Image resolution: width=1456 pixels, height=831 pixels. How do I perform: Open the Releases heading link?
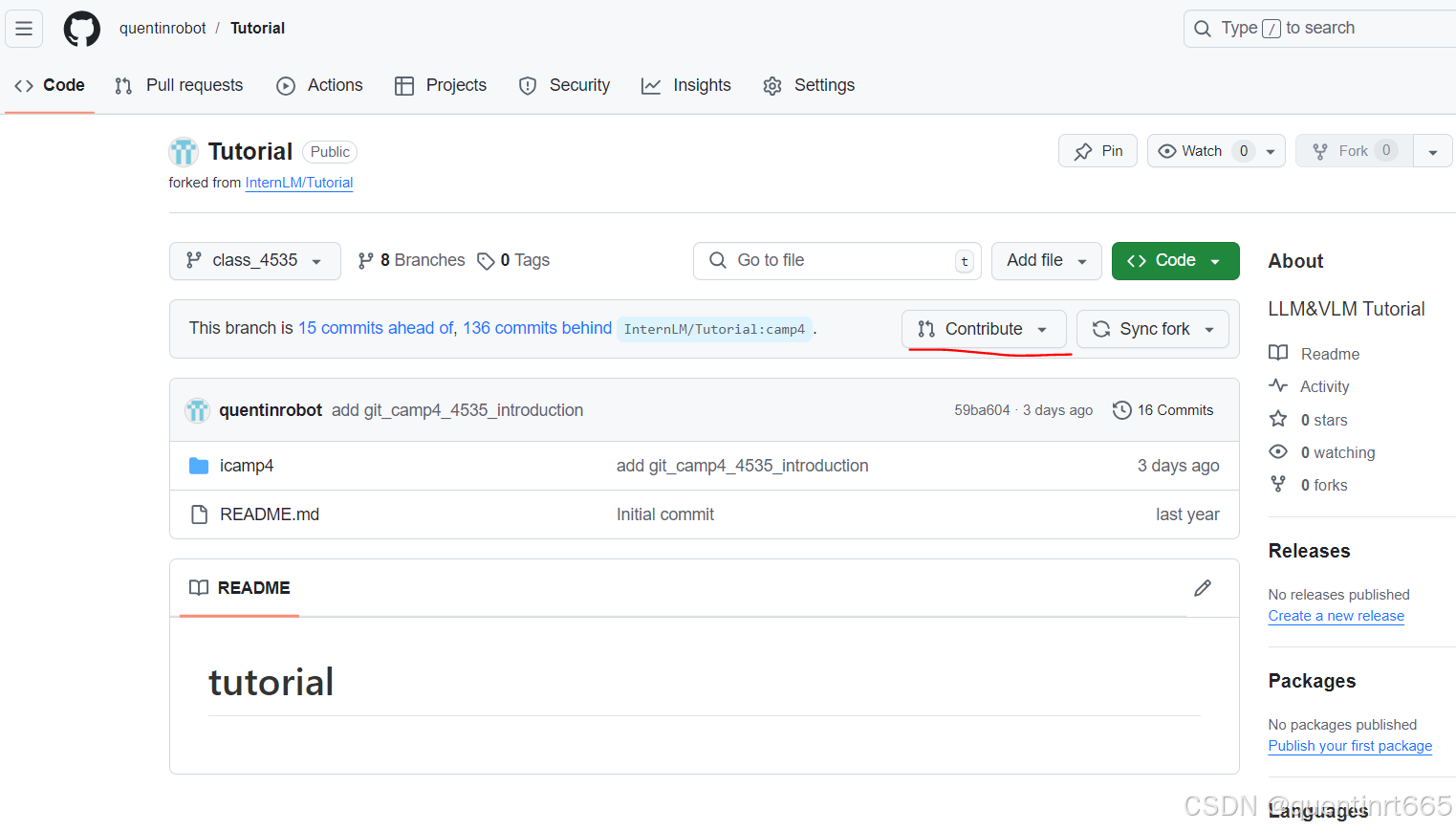(1309, 551)
